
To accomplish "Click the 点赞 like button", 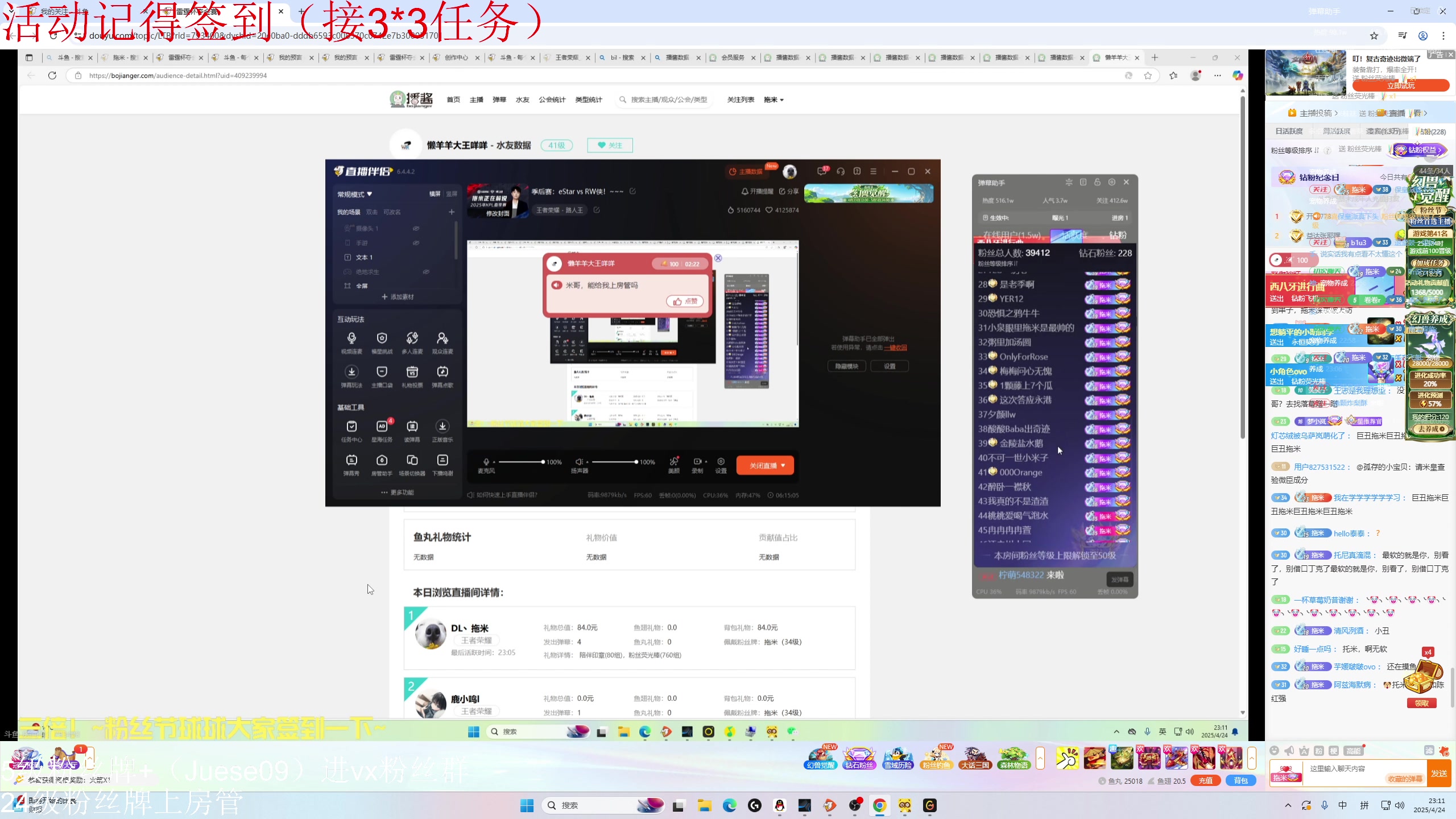I will (685, 301).
